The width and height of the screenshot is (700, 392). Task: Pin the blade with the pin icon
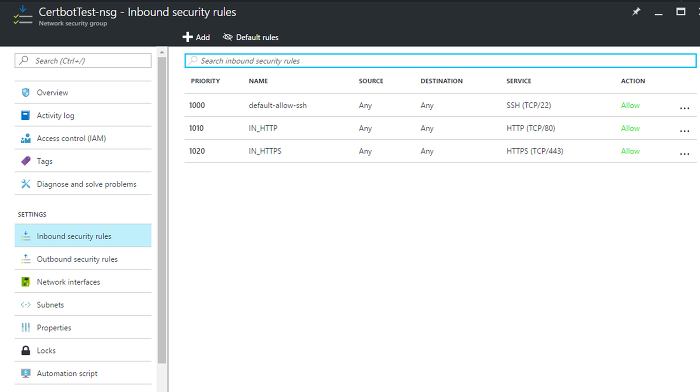(x=636, y=12)
